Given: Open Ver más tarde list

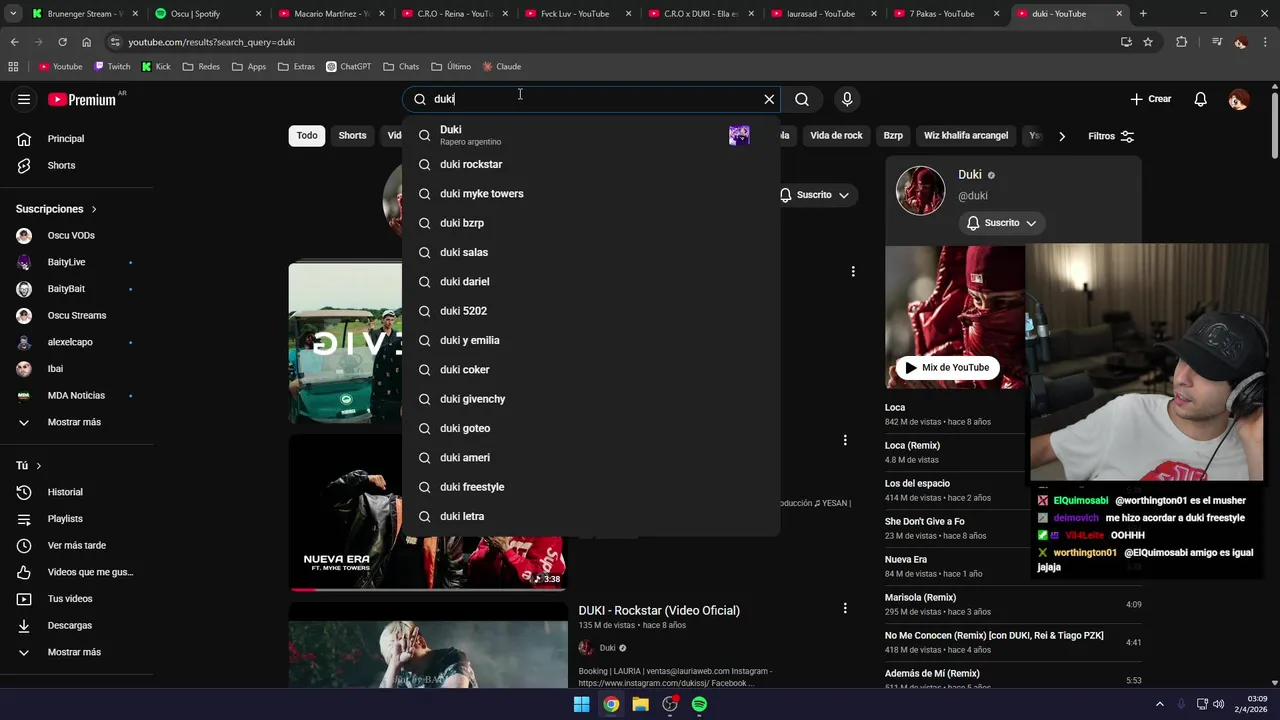Looking at the screenshot, I should tap(76, 545).
